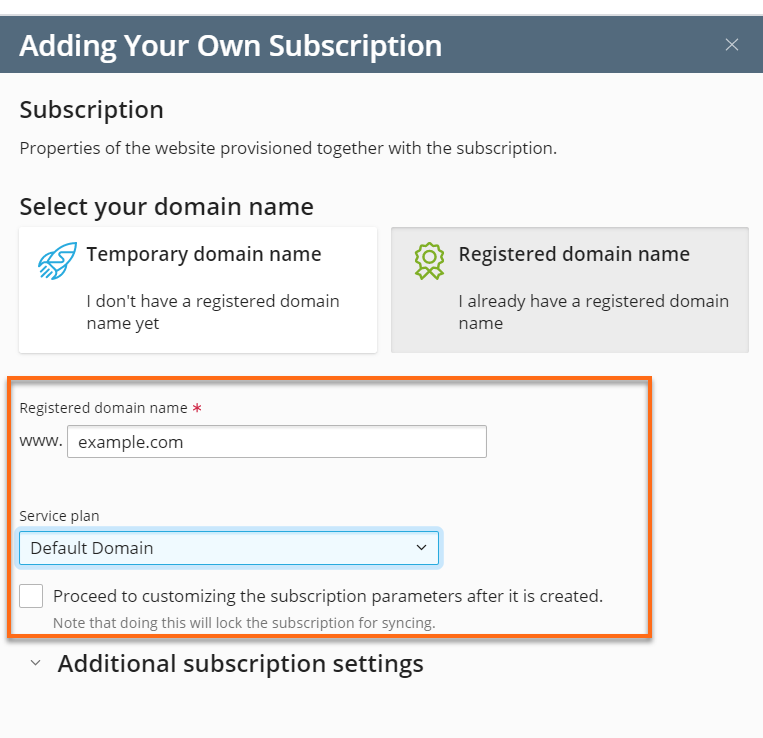Click the 'Select your domain name' heading
Image resolution: width=763 pixels, height=738 pixels.
point(166,207)
